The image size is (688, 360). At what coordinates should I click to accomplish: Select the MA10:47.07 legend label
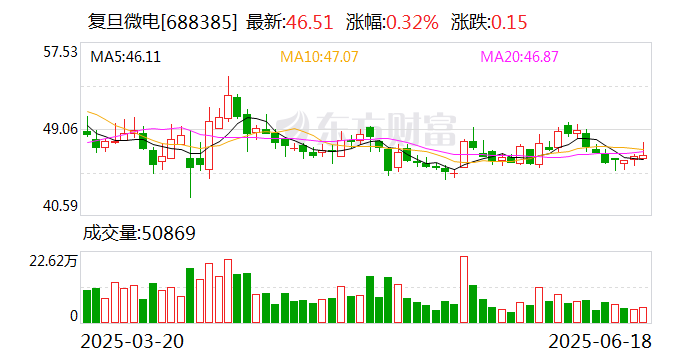[x=319, y=57]
